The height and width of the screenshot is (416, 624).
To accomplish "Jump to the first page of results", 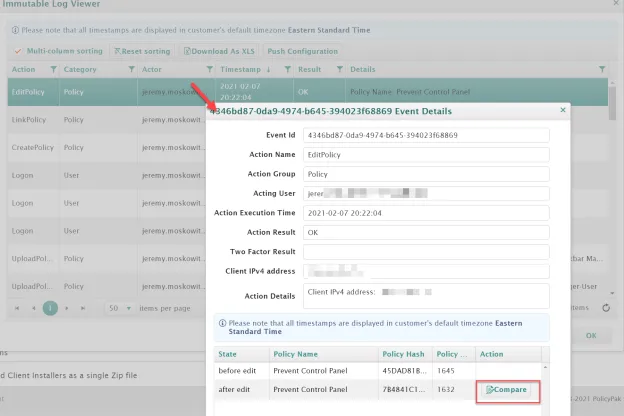I will 17,308.
